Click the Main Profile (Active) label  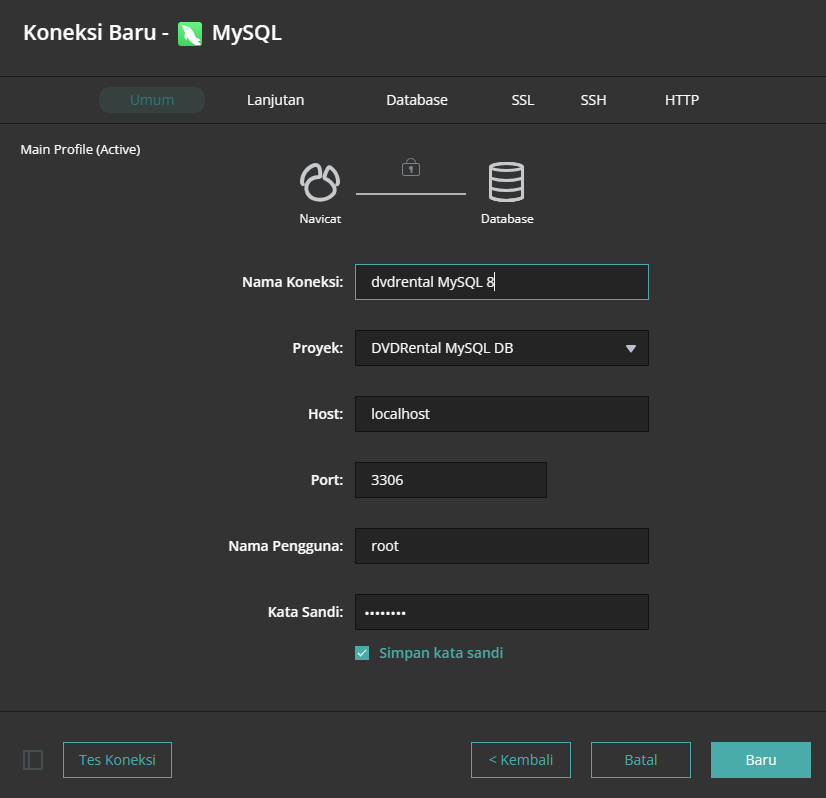(80, 150)
